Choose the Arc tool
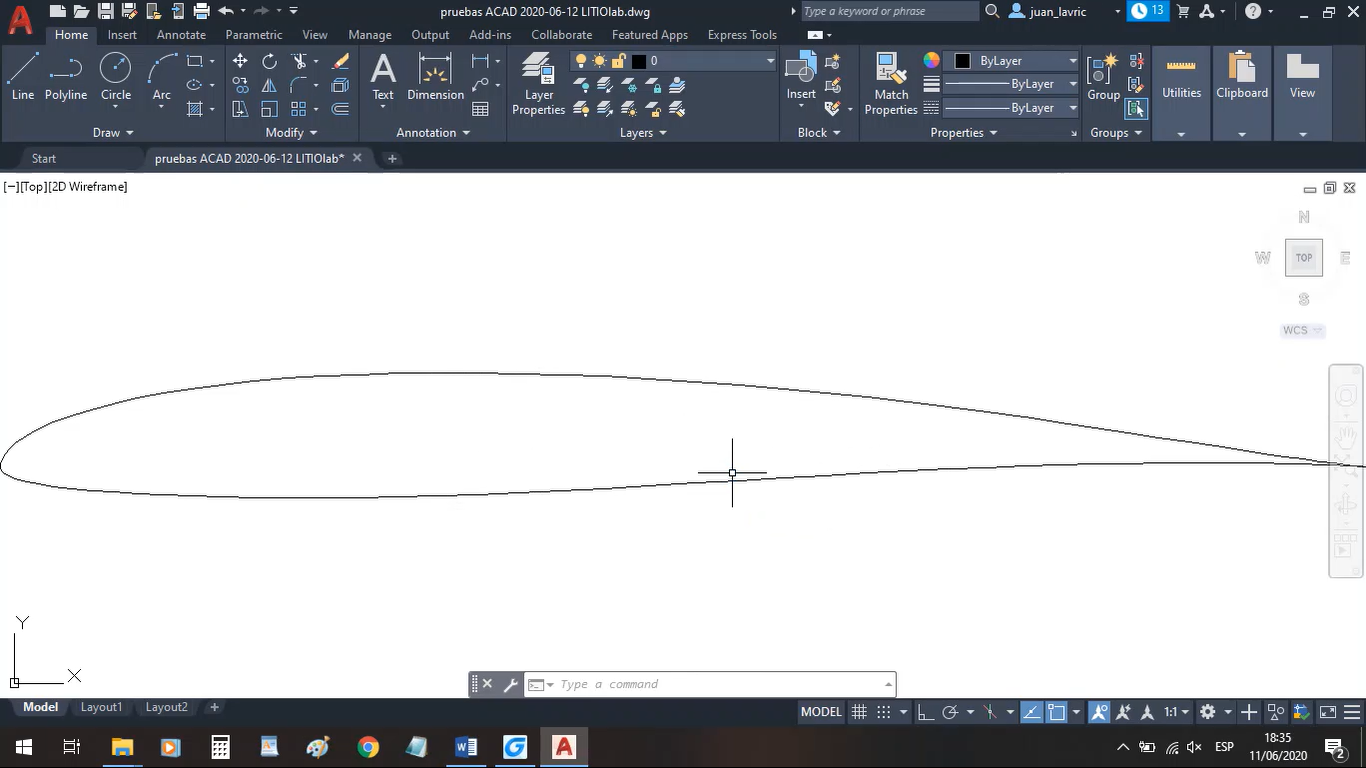This screenshot has height=768, width=1366. pos(162,78)
